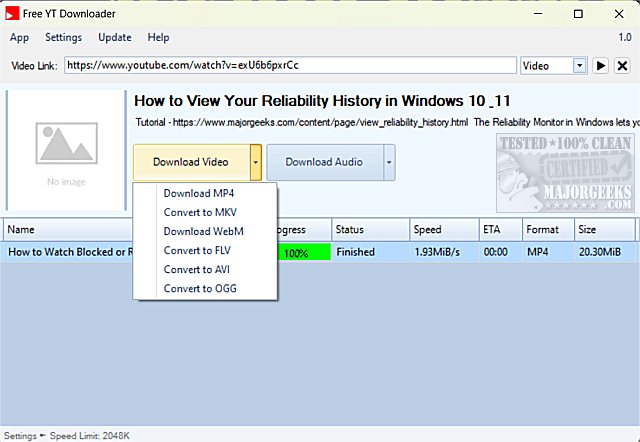Sort by the Size column header
The image size is (640, 442).
click(x=605, y=230)
